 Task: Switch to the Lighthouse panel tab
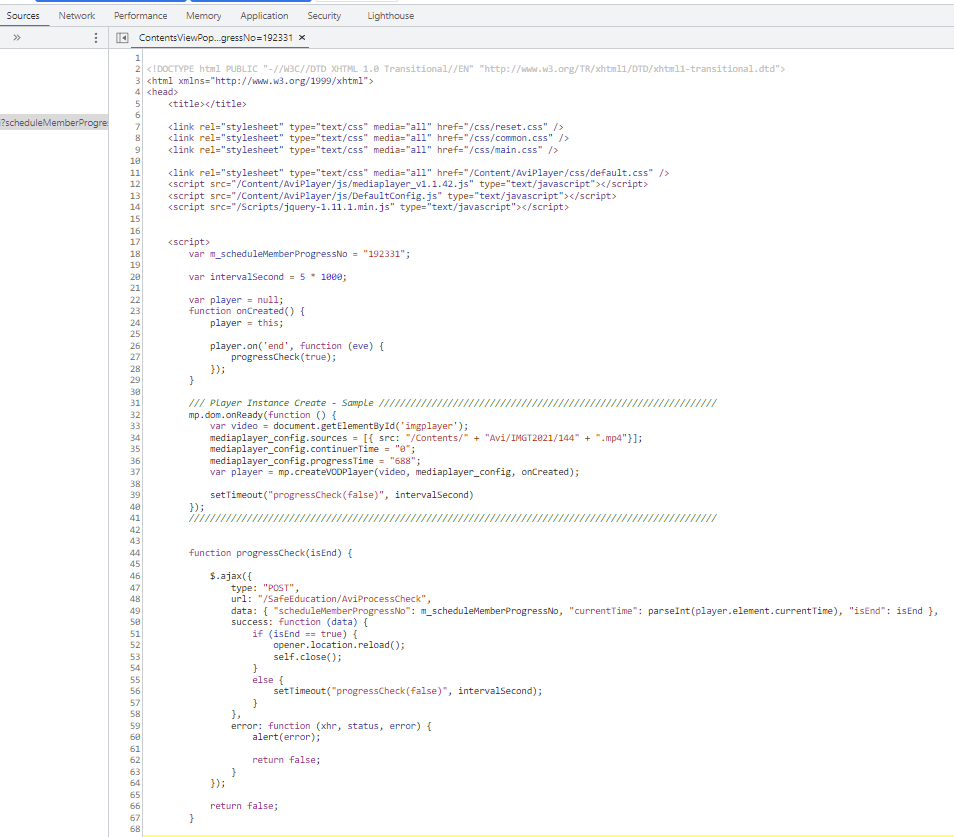(x=391, y=16)
